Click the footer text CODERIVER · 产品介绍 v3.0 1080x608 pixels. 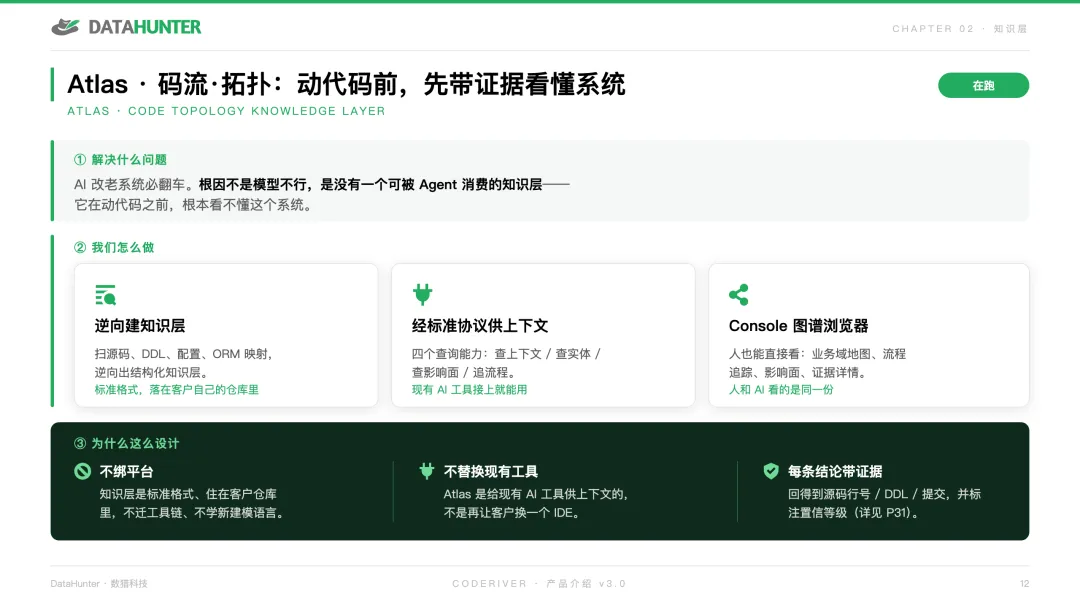pos(539,584)
